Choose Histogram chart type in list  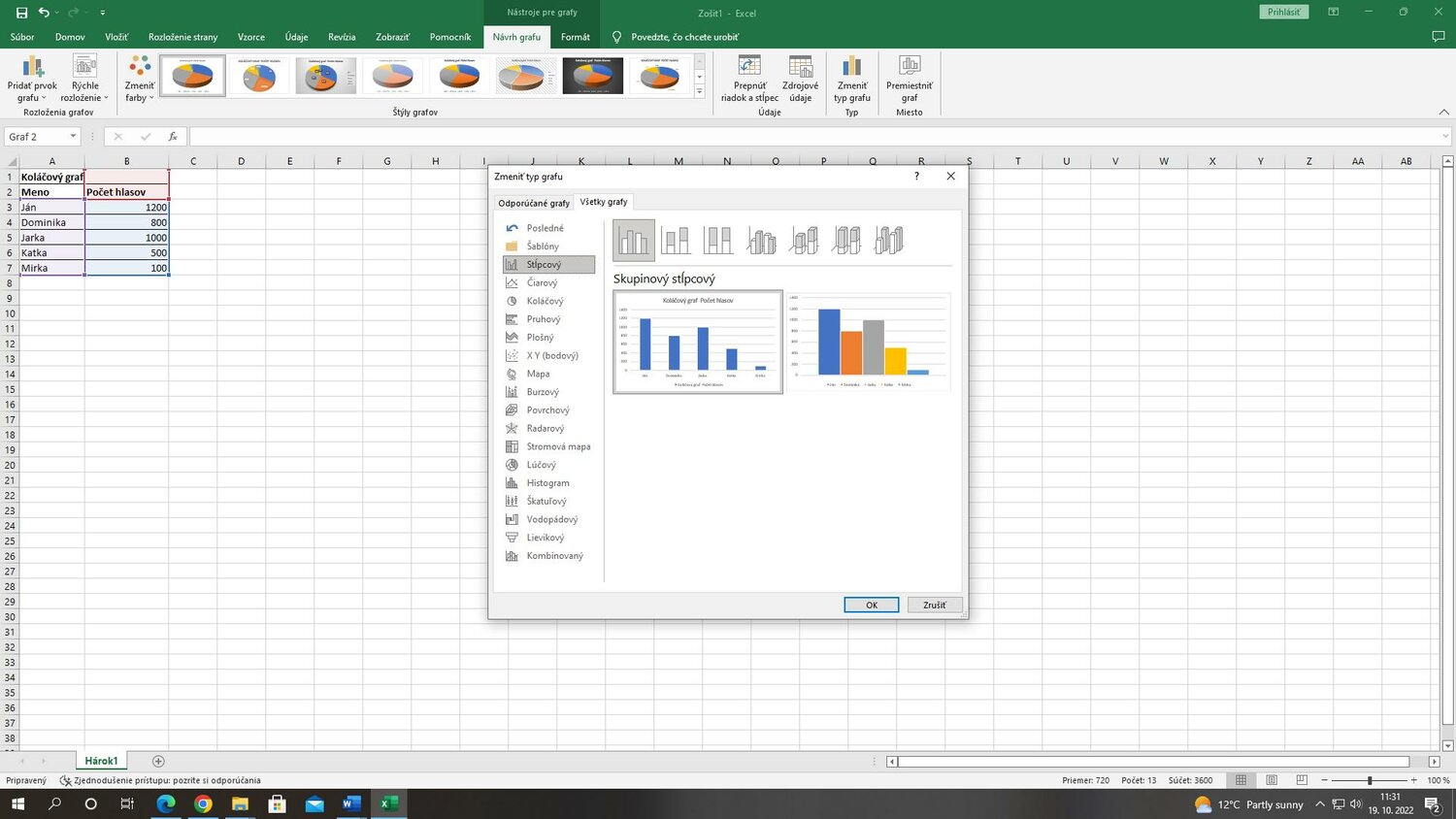click(x=548, y=483)
